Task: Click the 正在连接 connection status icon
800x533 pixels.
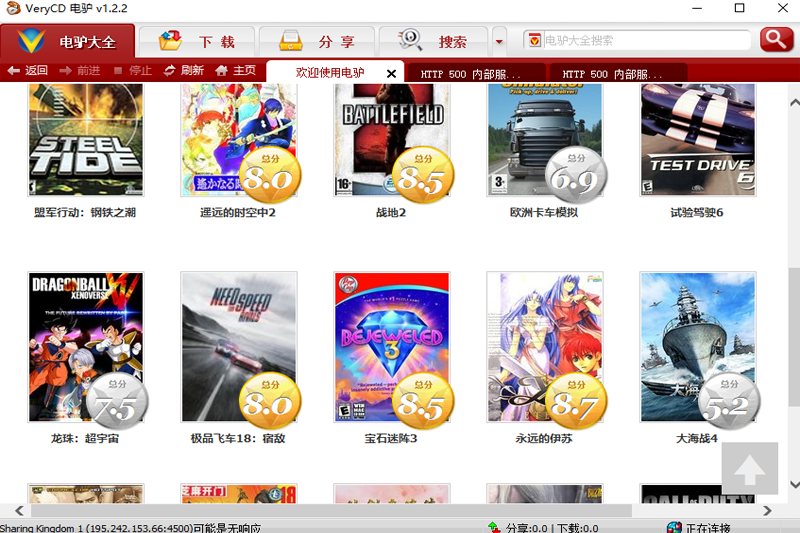Action: (674, 528)
